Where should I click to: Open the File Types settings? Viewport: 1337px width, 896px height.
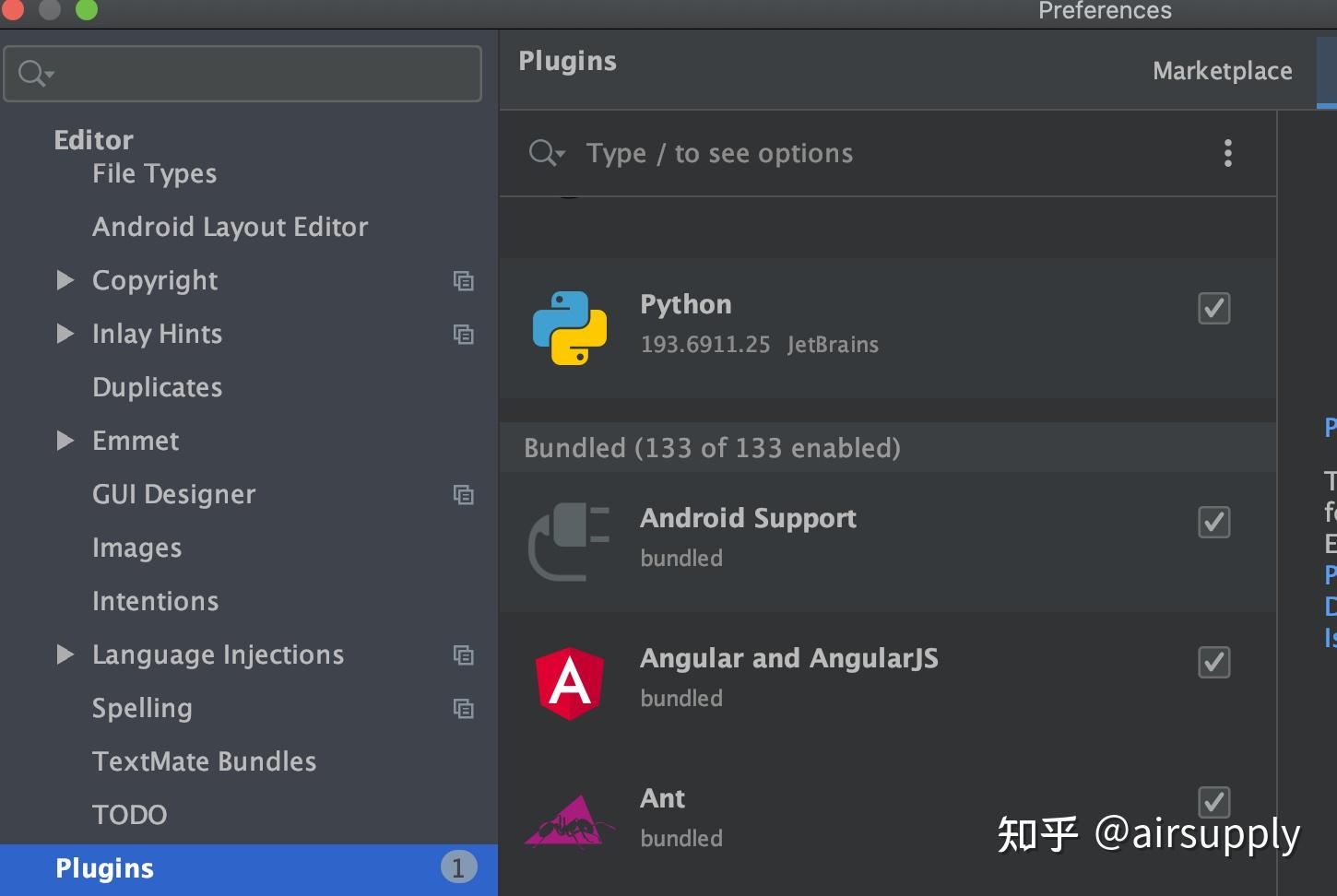tap(154, 174)
